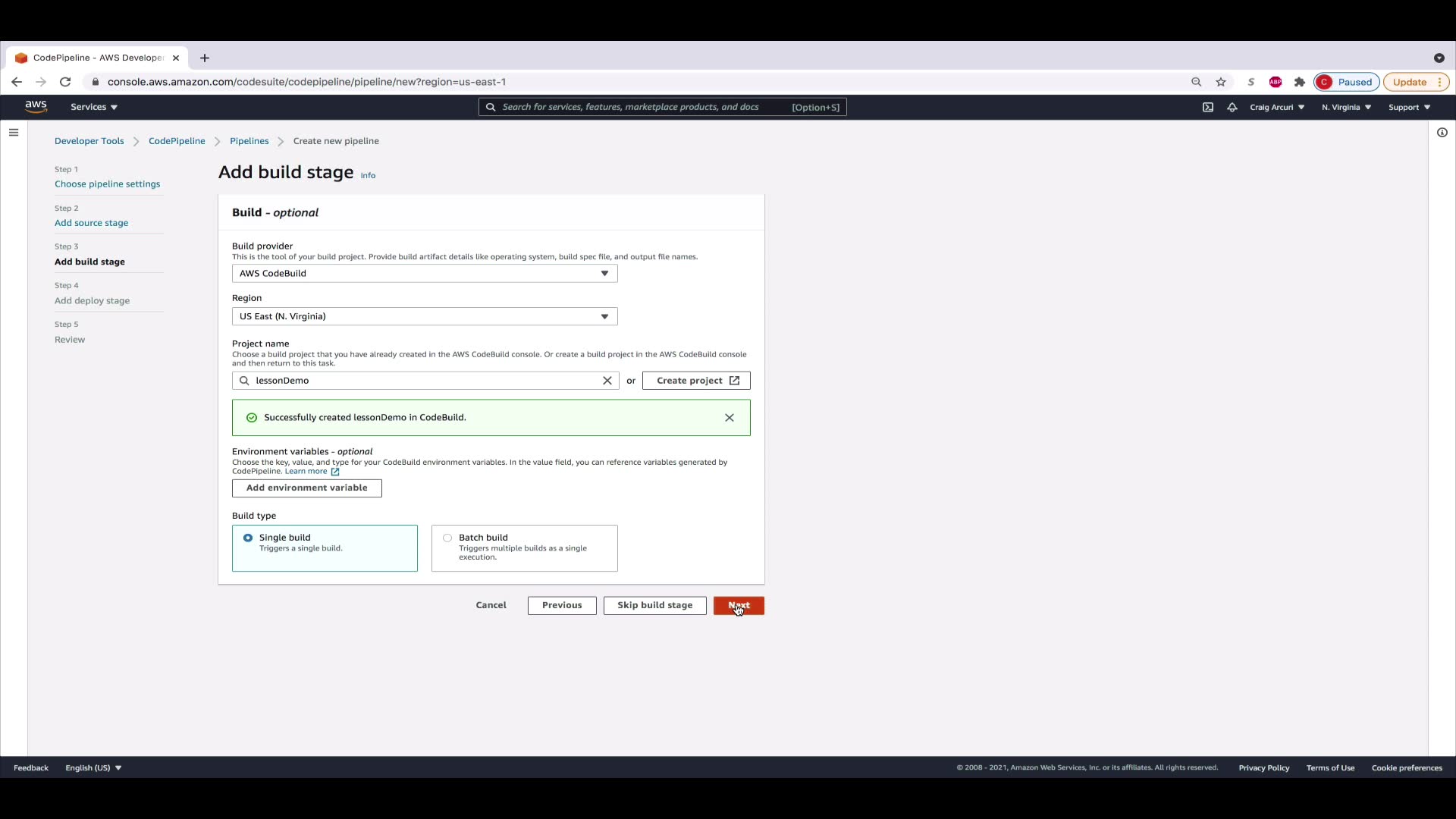
Task: Click the notifications bell icon
Action: pos(1232,107)
